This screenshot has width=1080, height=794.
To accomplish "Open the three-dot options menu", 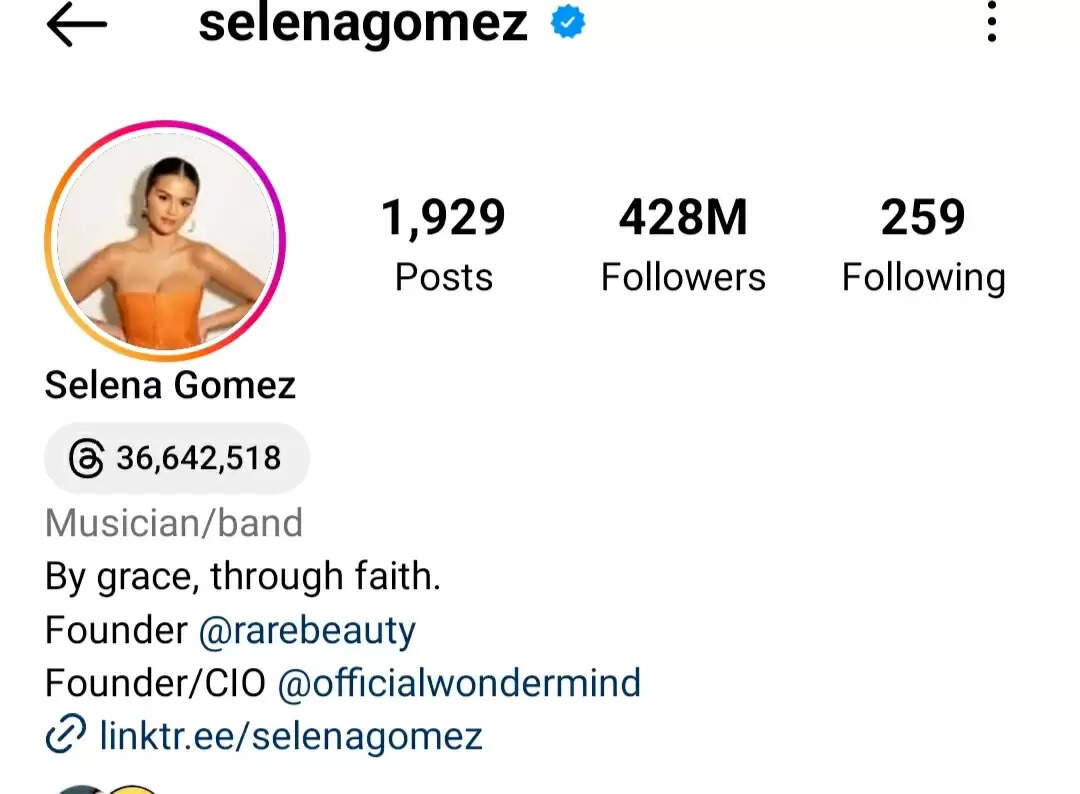I will pyautogui.click(x=991, y=21).
